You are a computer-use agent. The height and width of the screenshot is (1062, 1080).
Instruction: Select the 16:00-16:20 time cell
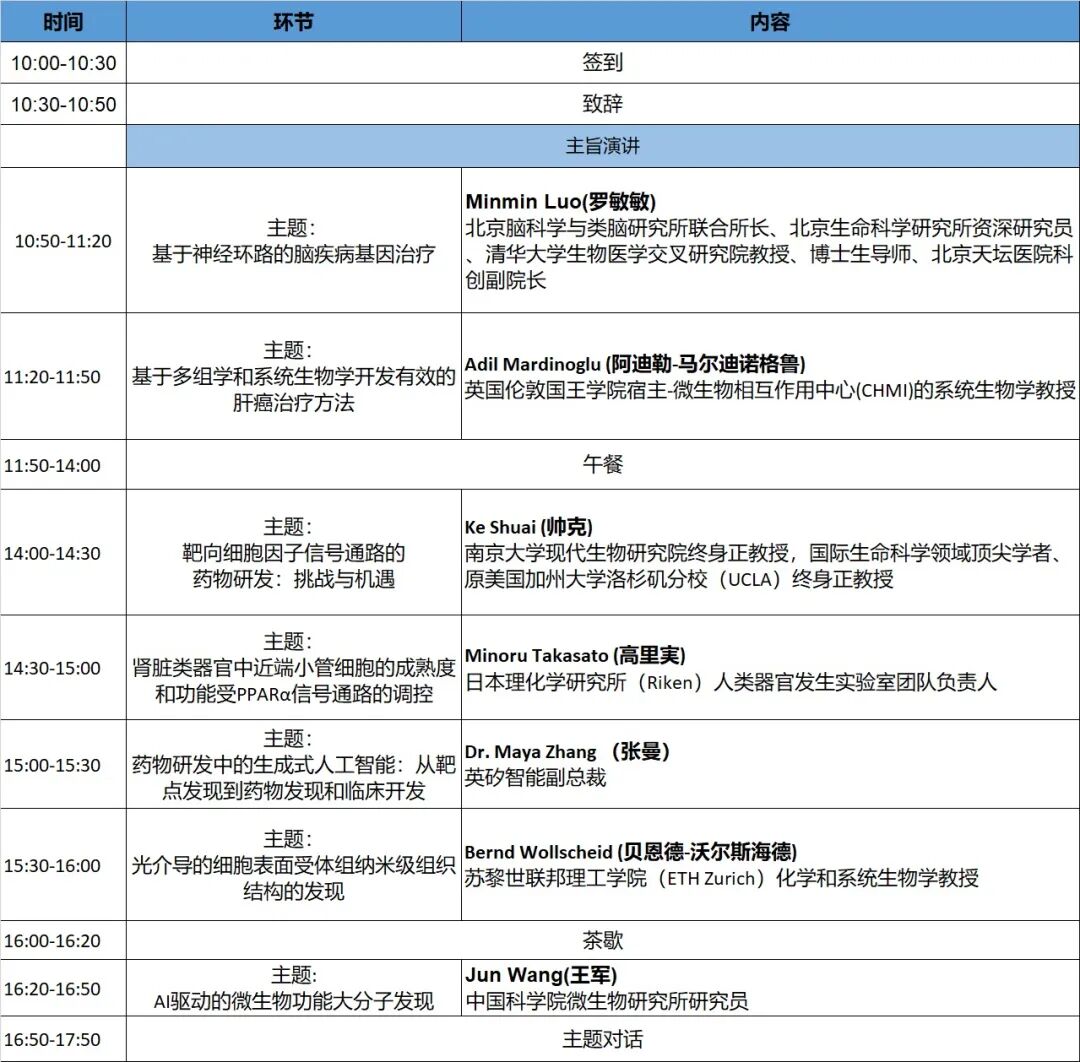(x=63, y=941)
